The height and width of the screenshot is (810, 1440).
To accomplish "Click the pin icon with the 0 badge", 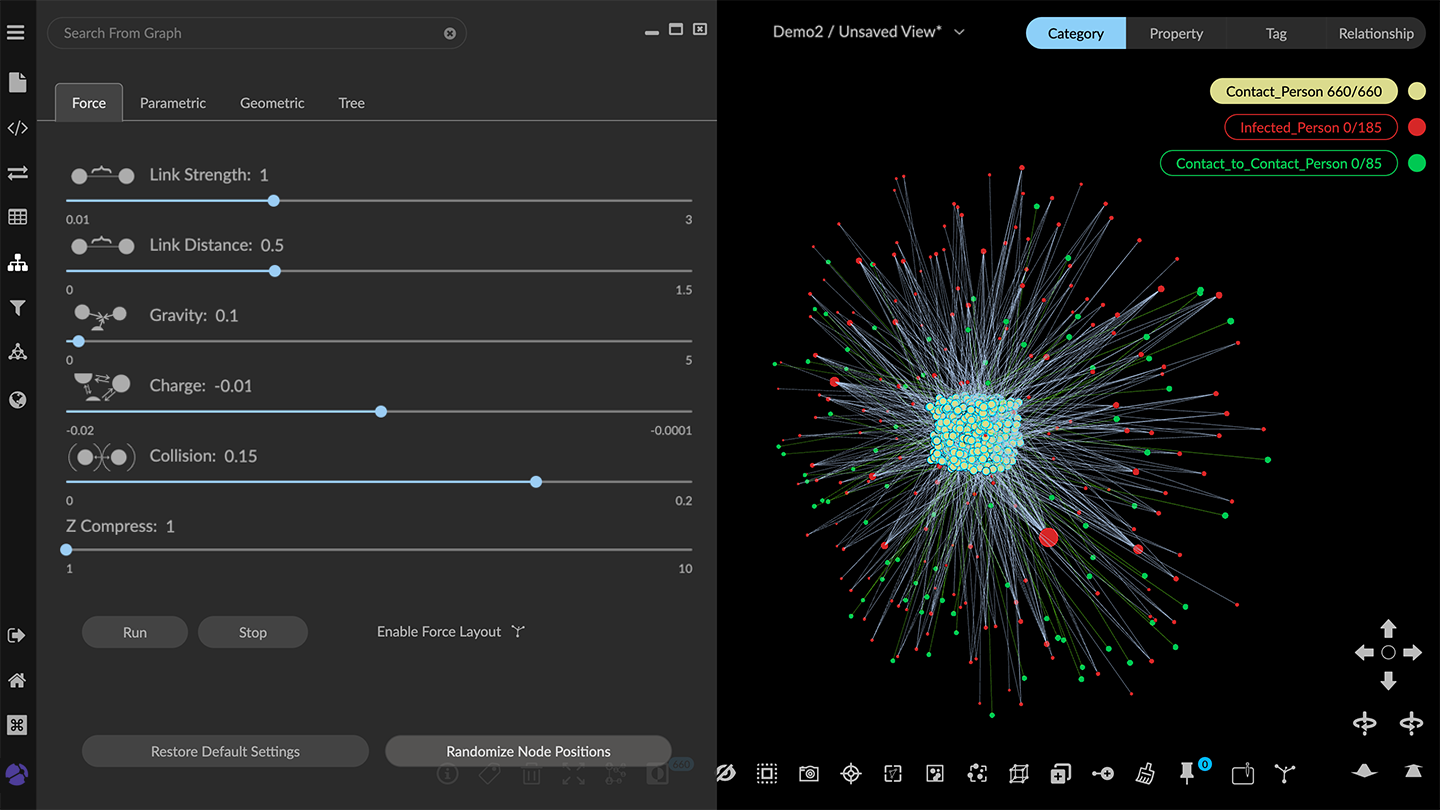I will point(1187,772).
